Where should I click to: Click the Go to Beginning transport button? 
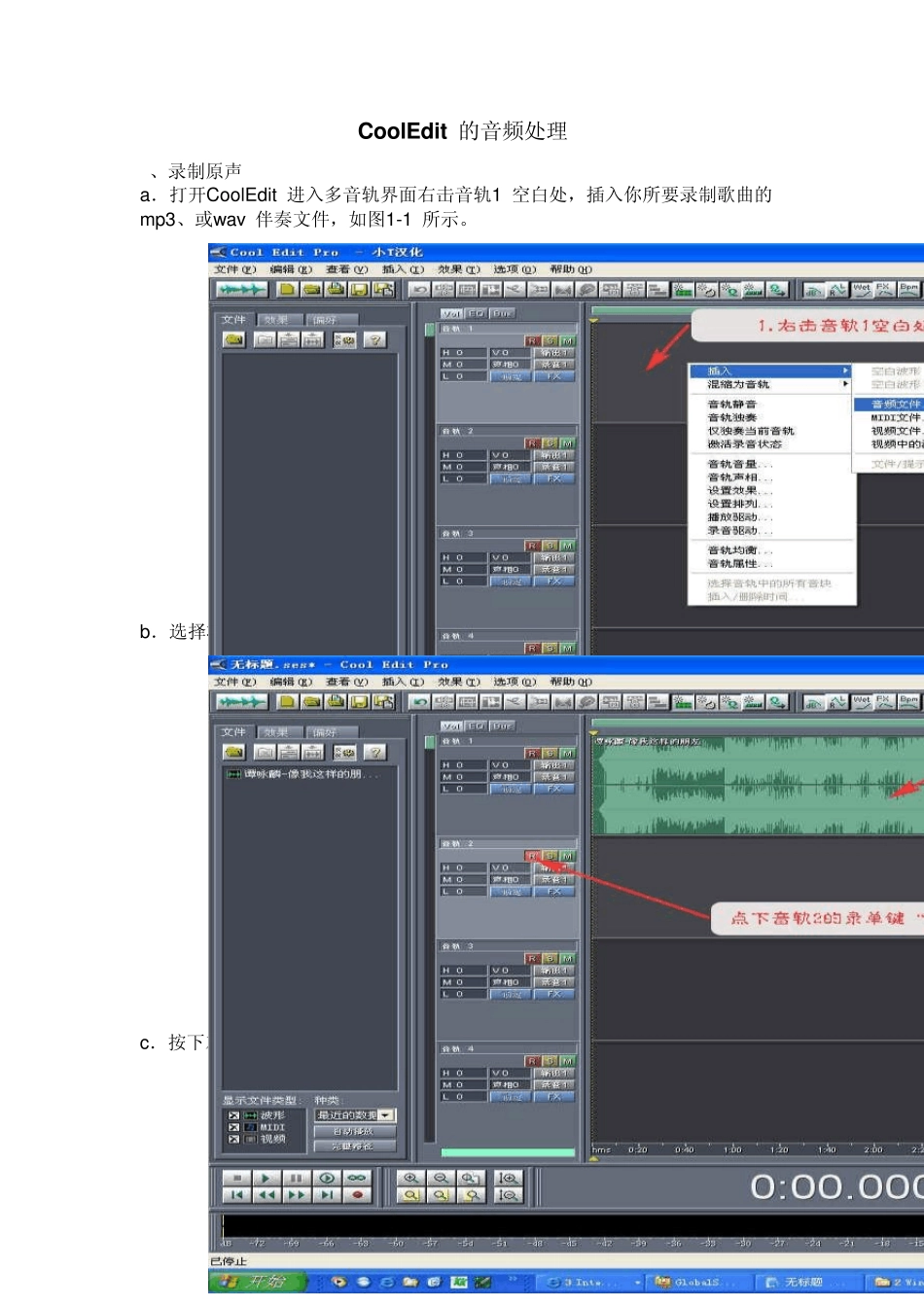236,1195
